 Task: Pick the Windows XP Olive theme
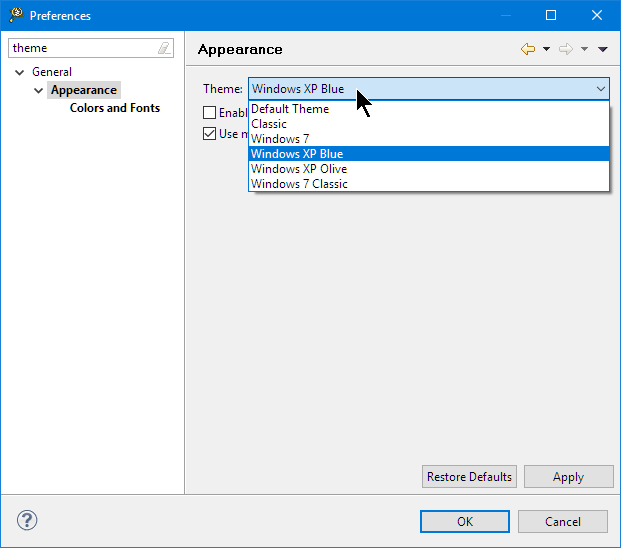429,169
